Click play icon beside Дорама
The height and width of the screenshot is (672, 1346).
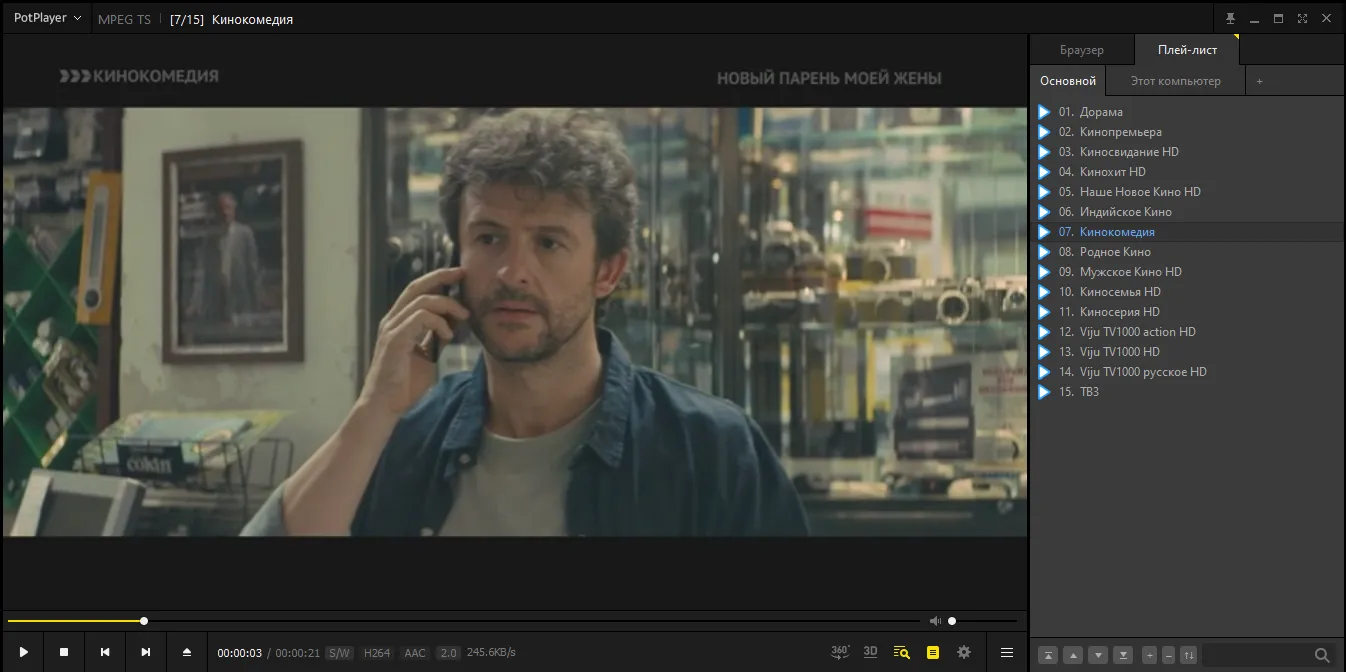pos(1044,112)
